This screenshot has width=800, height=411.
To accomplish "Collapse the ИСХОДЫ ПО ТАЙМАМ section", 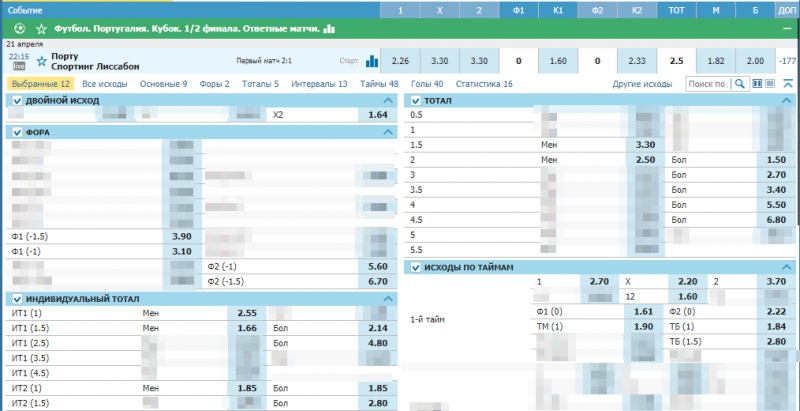I will (788, 268).
